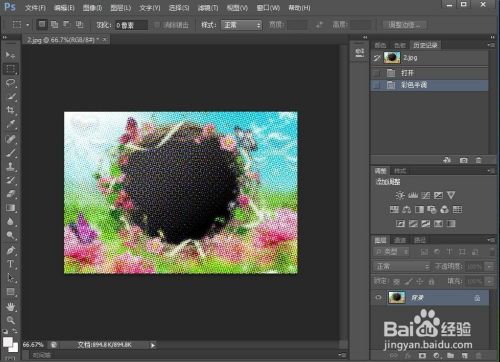
Task: Open the 窗口(W) Window menu
Action: point(268,8)
